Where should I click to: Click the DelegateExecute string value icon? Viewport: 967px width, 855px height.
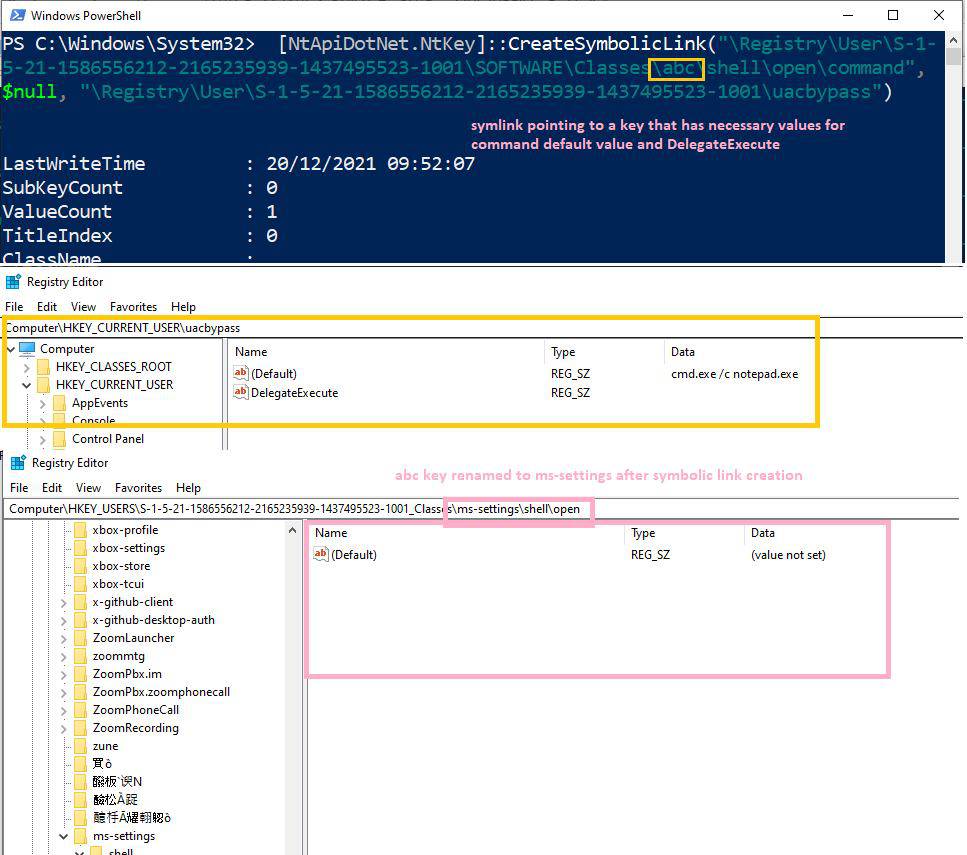tap(240, 393)
